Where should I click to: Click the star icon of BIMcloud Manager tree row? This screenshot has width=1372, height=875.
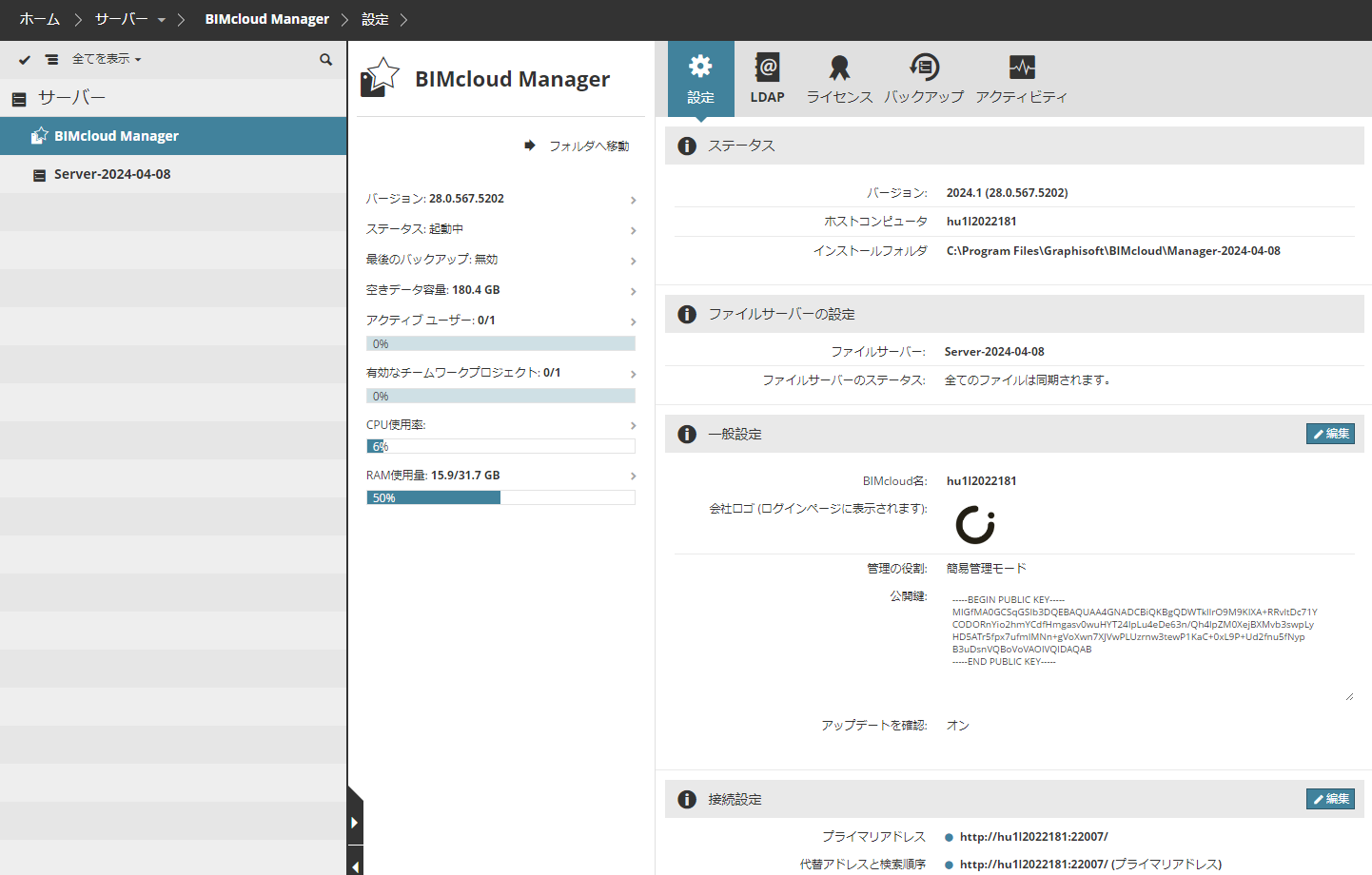[x=39, y=136]
